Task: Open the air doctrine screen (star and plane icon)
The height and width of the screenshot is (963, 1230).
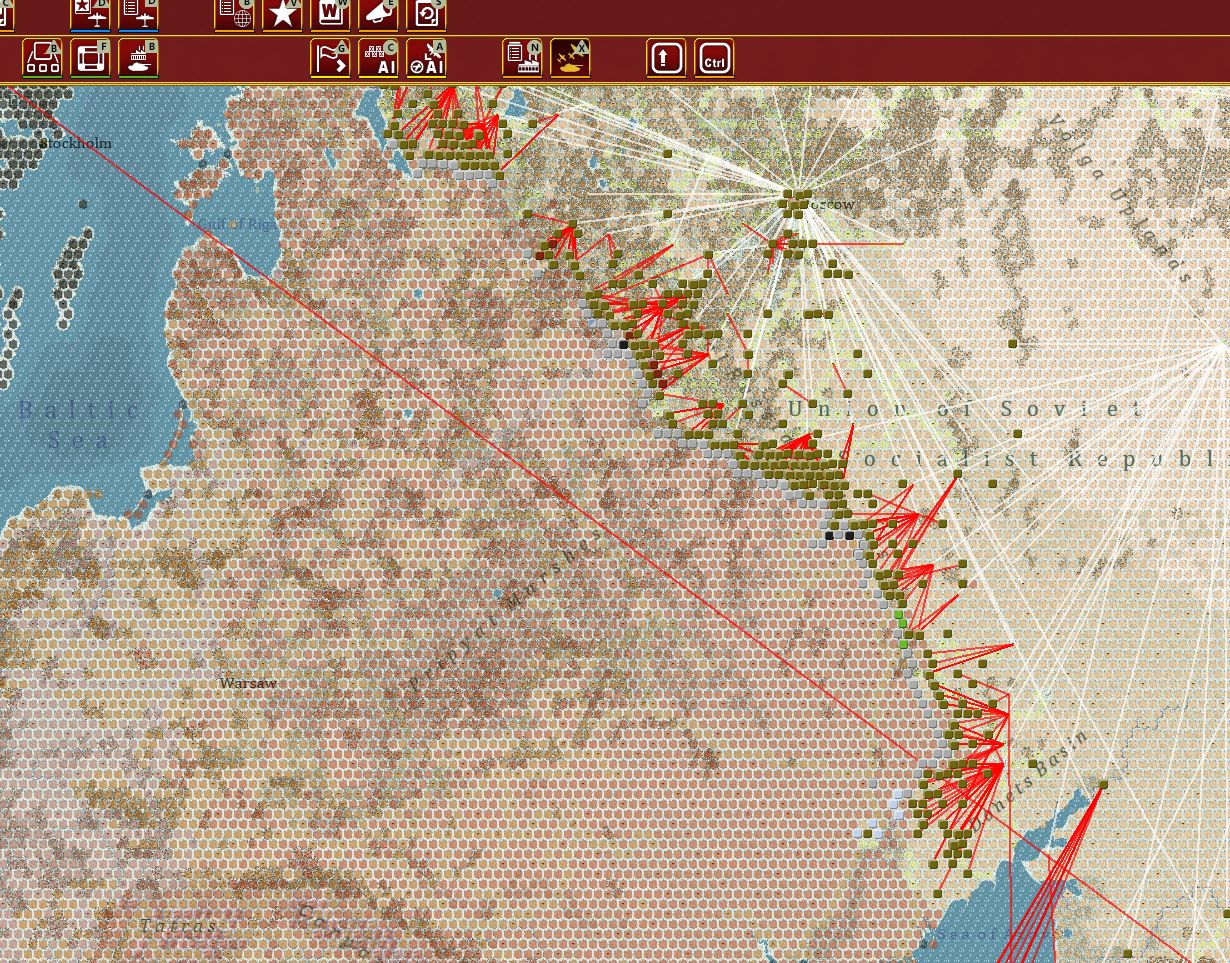Action: tap(90, 14)
